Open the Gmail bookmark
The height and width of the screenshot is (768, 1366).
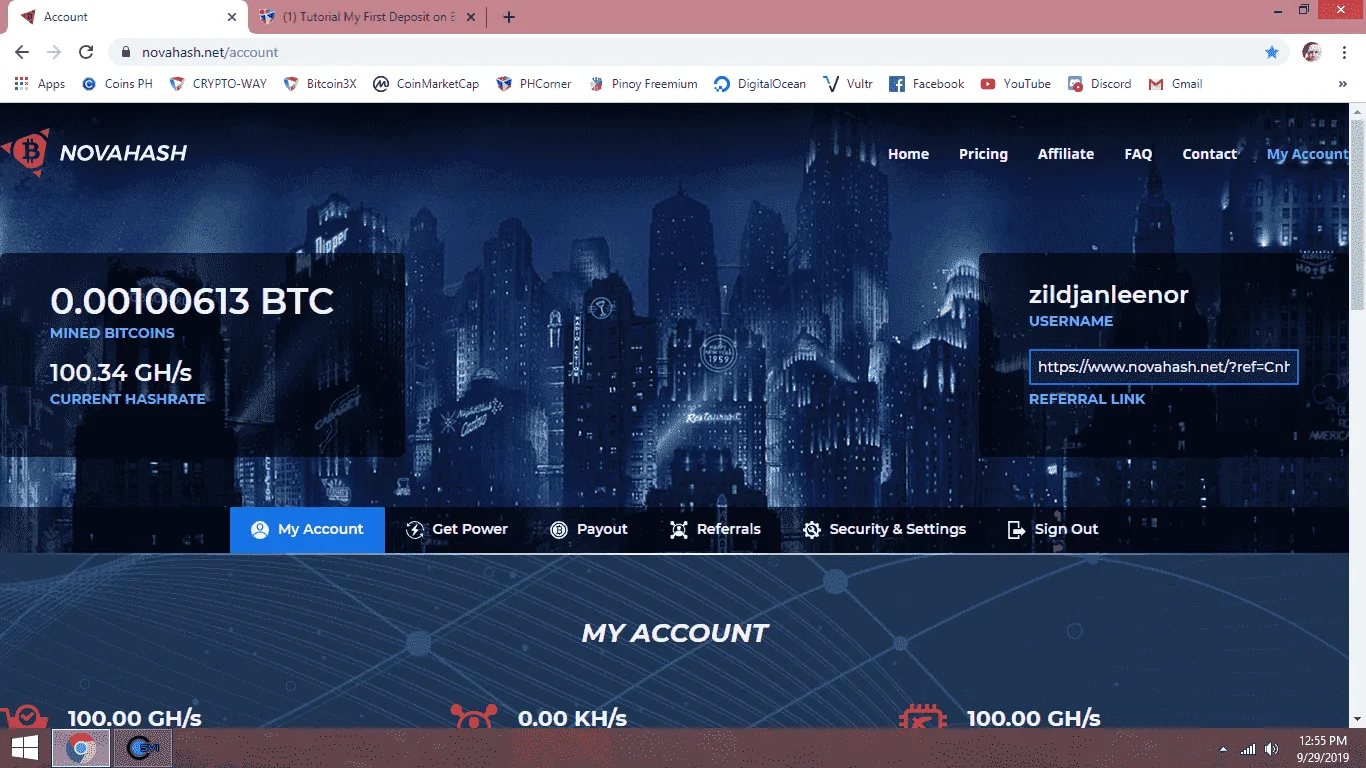(1175, 84)
